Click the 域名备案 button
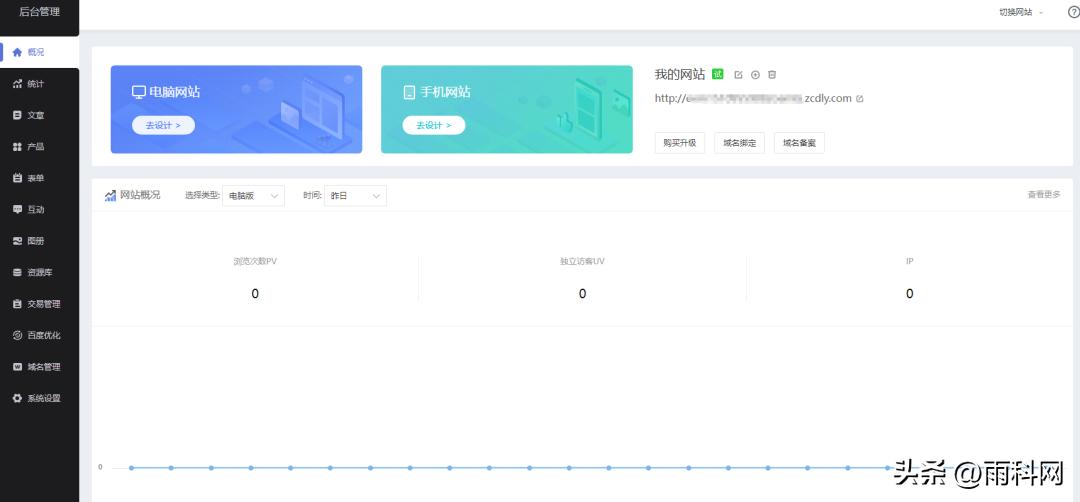The image size is (1080, 502). [x=800, y=143]
